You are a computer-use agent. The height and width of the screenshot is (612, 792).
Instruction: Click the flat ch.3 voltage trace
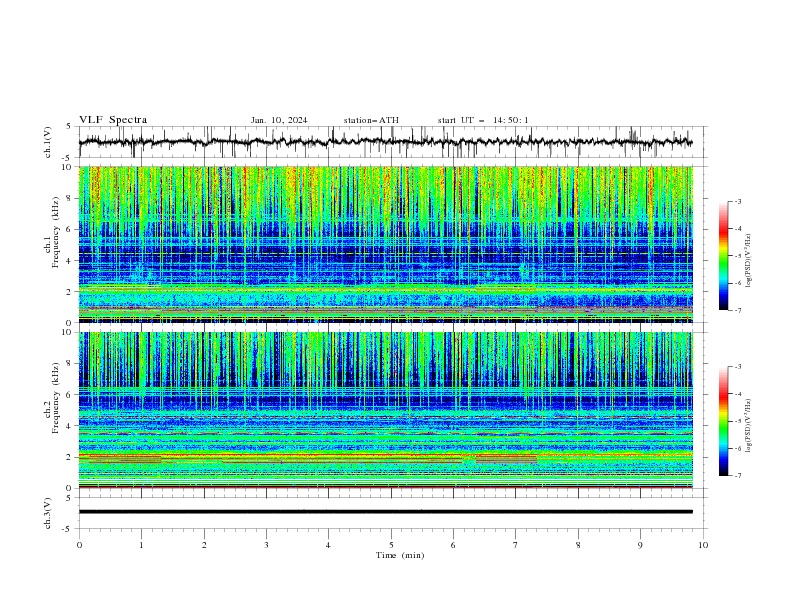(x=385, y=512)
